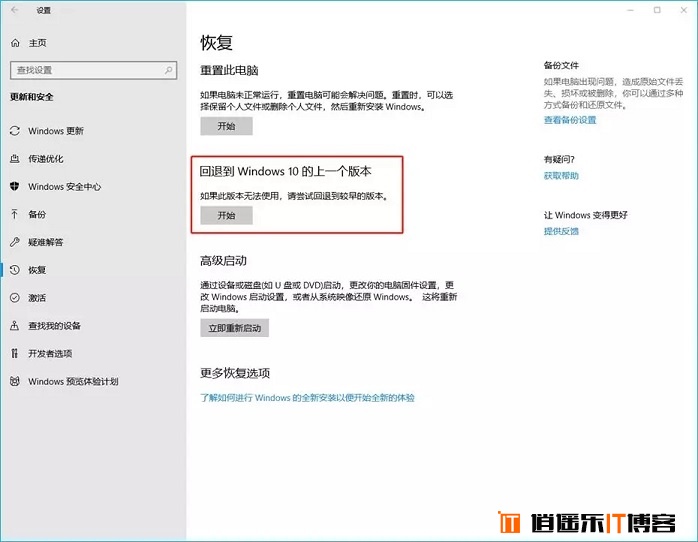Open 备份 settings page
The image size is (698, 542).
tap(37, 214)
